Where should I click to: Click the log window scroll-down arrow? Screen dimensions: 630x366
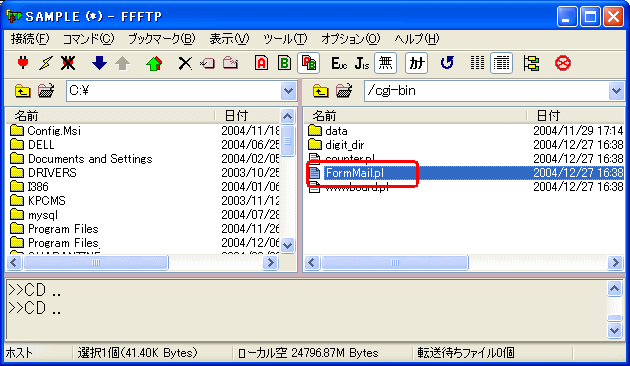[x=615, y=331]
